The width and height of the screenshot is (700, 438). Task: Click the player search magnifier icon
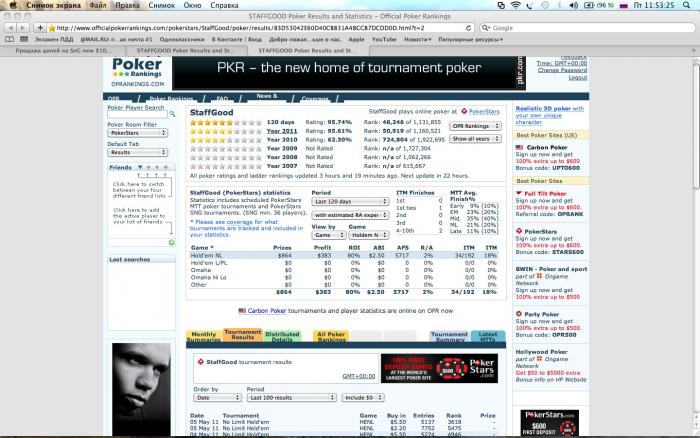coord(172,114)
